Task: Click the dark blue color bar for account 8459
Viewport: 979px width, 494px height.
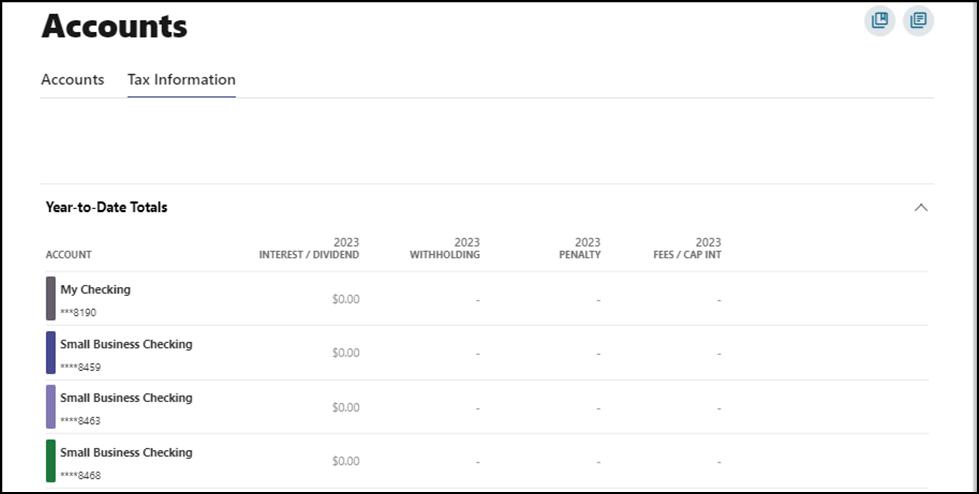Action: point(51,353)
